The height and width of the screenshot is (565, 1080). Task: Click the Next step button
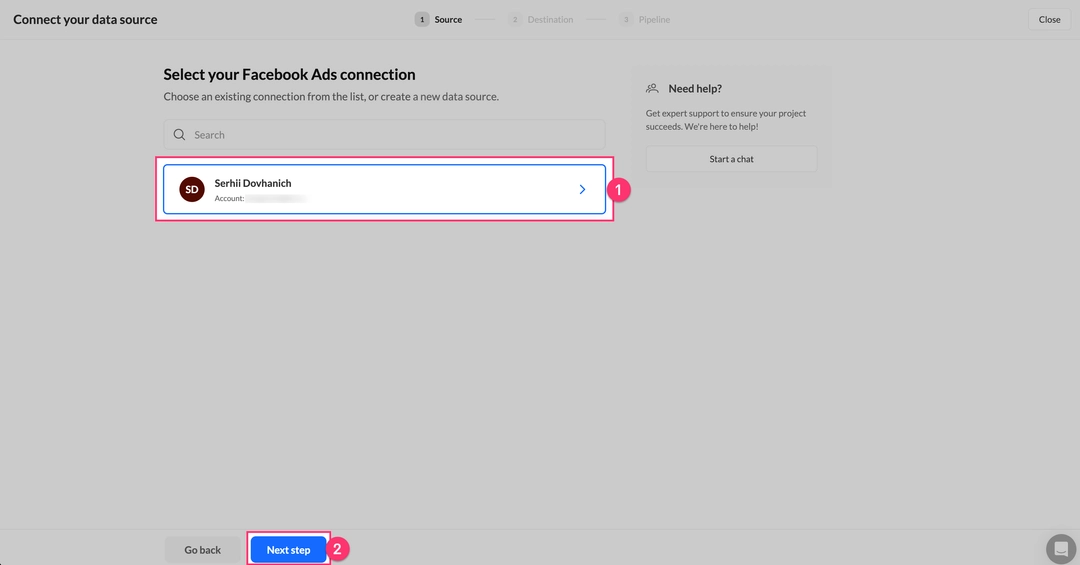[288, 550]
